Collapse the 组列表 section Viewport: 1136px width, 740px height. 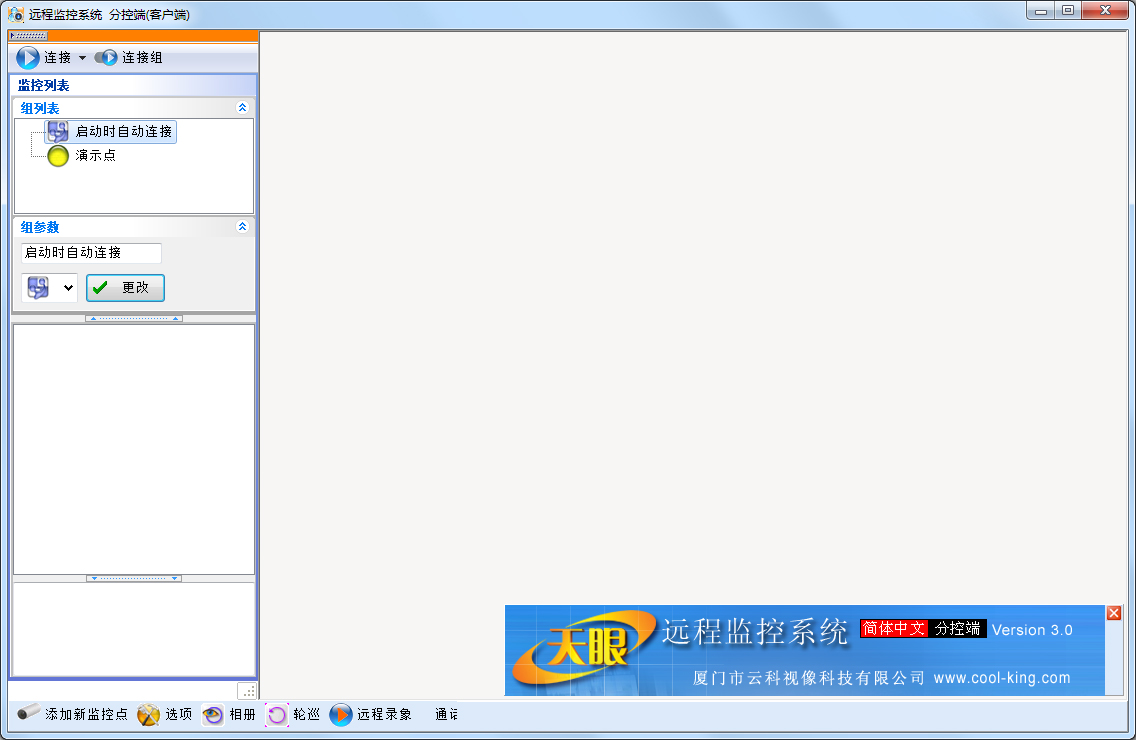[x=241, y=107]
